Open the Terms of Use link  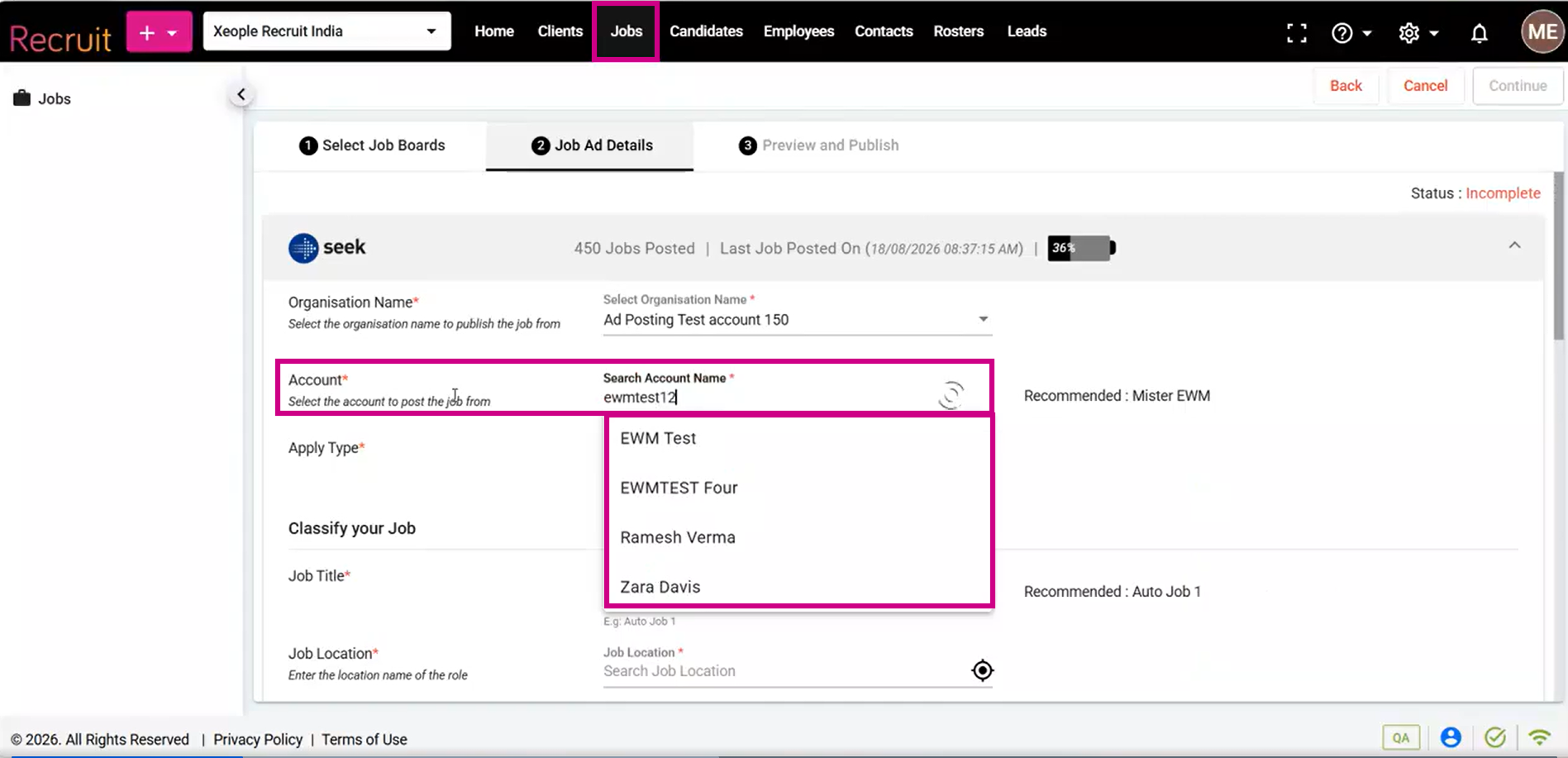pyautogui.click(x=365, y=740)
